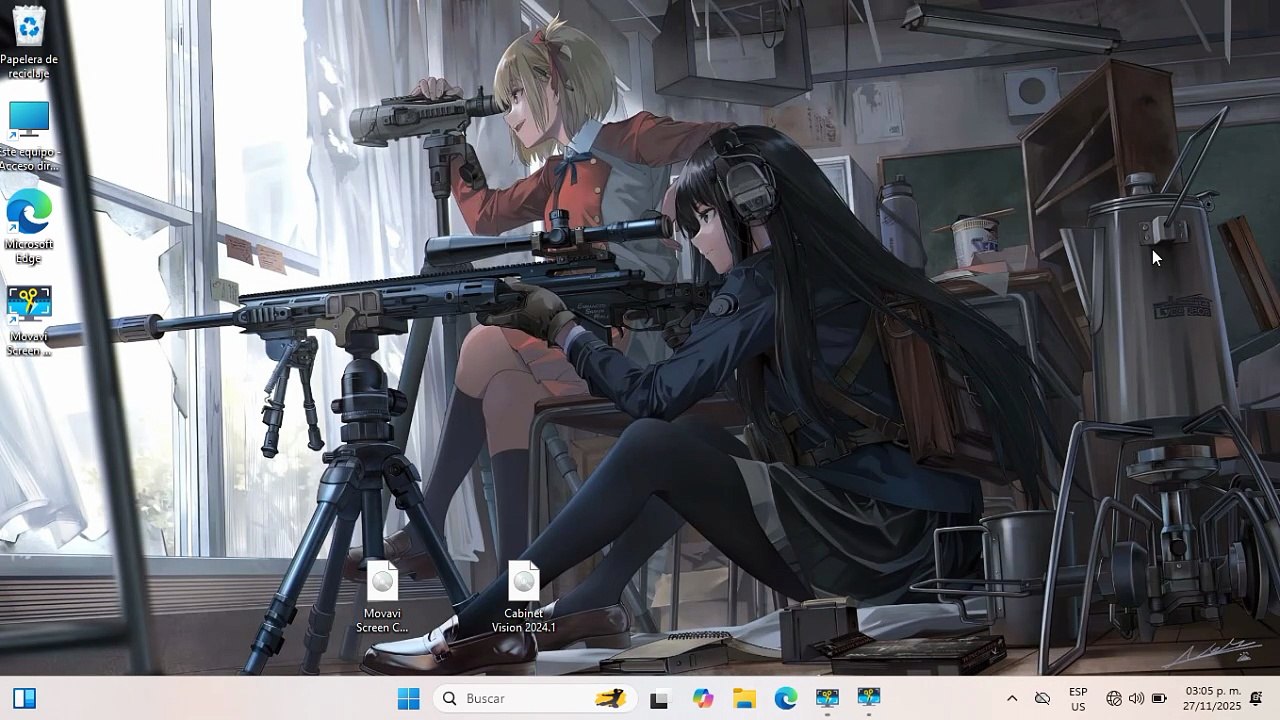Click the Buscar search box on the taskbar
The width and height of the screenshot is (1280, 720).
535,698
